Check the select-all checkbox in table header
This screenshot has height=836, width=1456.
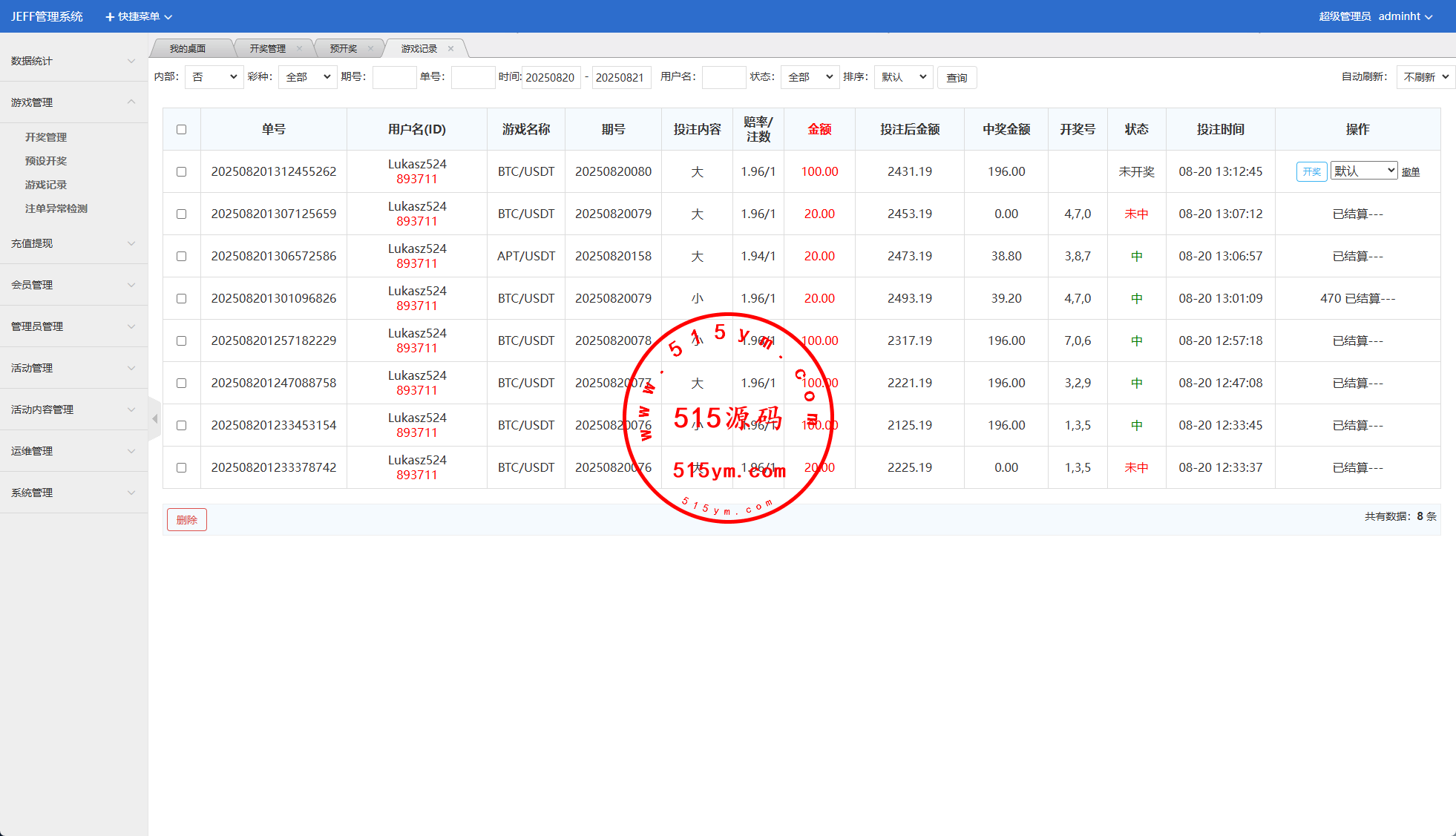pyautogui.click(x=181, y=130)
